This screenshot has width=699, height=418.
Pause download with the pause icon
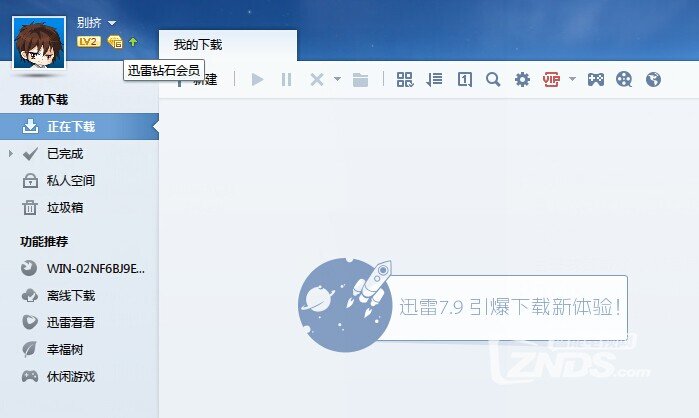tap(286, 80)
